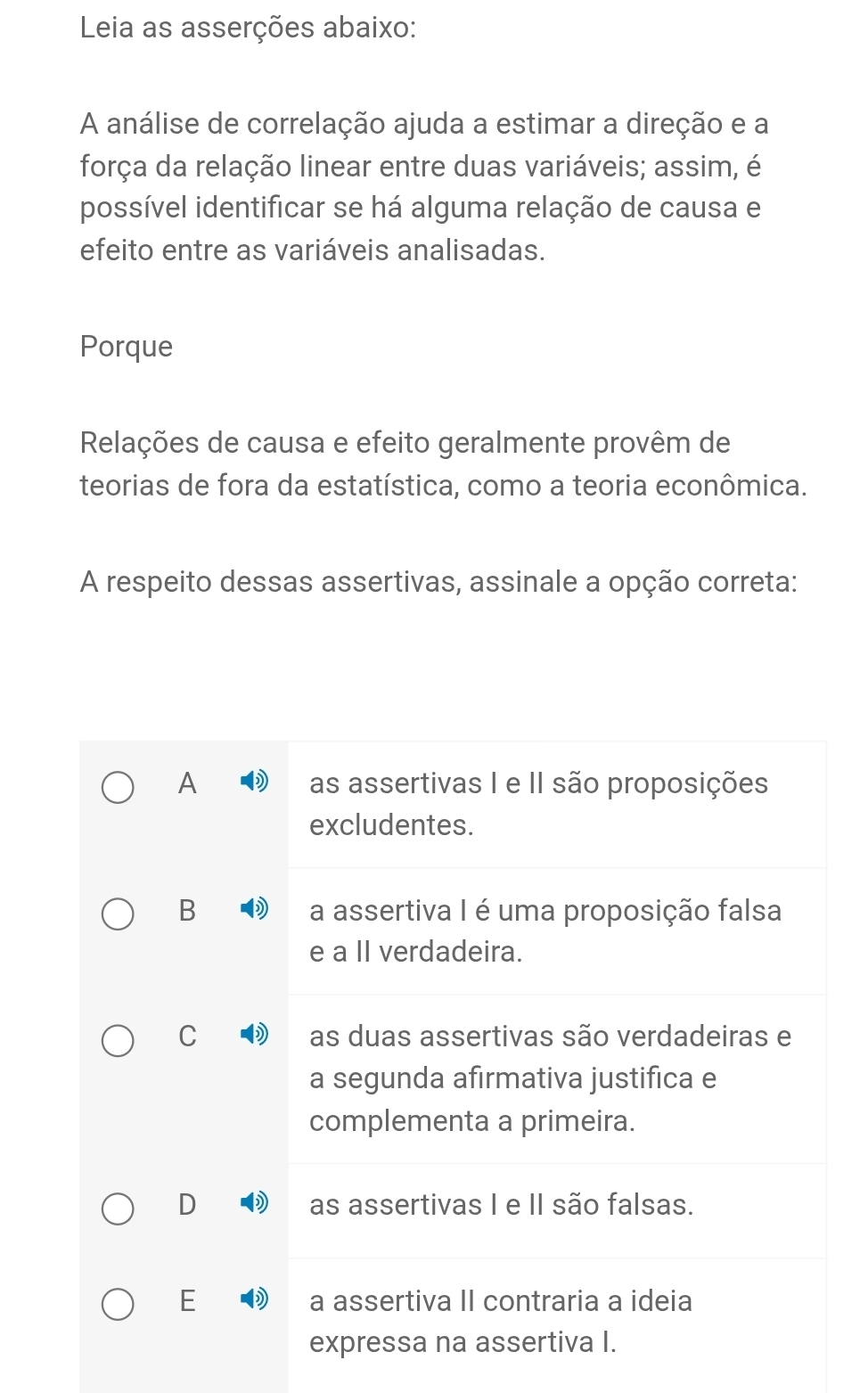Click the letter D option label

(x=187, y=1205)
